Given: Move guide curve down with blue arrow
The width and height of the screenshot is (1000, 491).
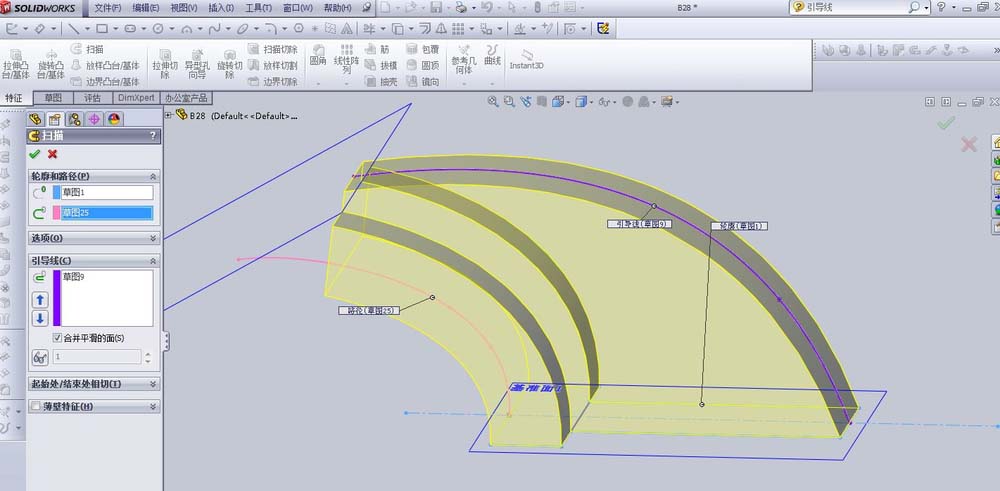Looking at the screenshot, I should 40,318.
